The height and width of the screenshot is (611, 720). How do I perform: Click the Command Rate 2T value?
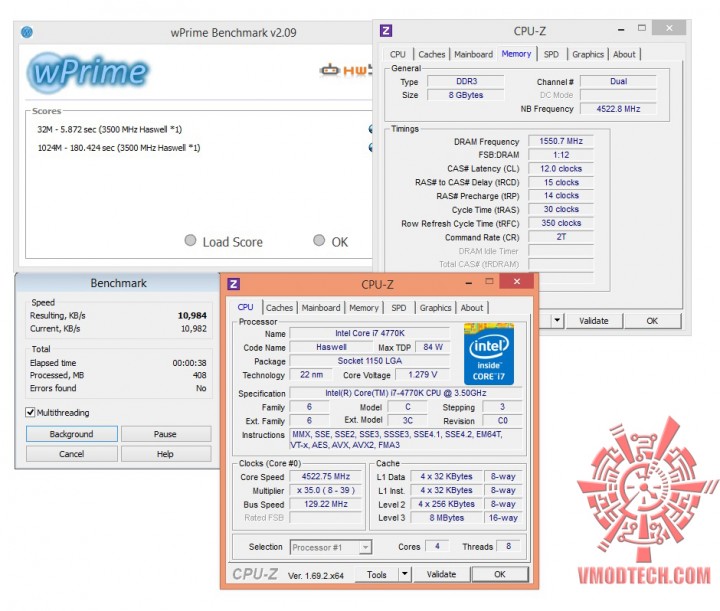pyautogui.click(x=561, y=237)
